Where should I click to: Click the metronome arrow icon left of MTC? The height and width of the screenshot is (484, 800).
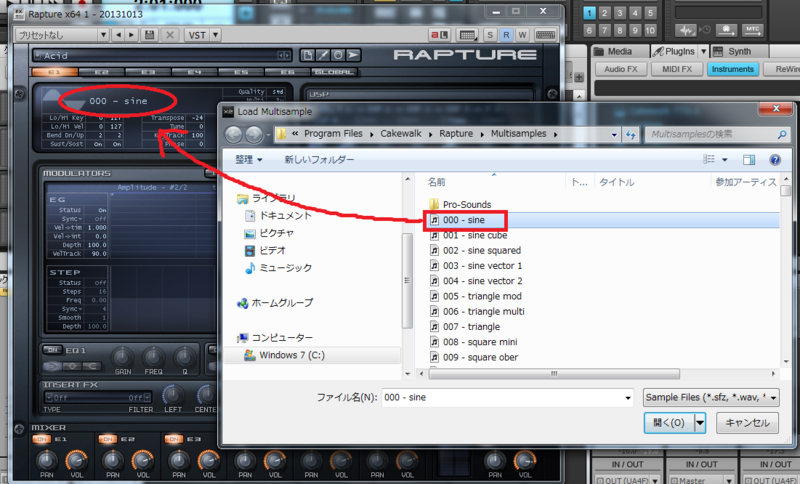tap(726, 30)
